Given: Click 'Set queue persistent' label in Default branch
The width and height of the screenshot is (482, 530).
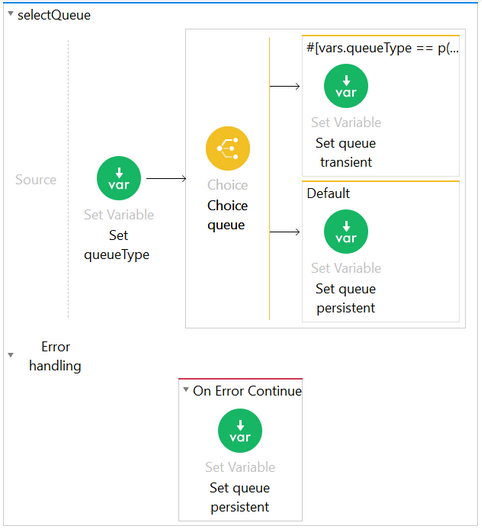Looking at the screenshot, I should 346,298.
